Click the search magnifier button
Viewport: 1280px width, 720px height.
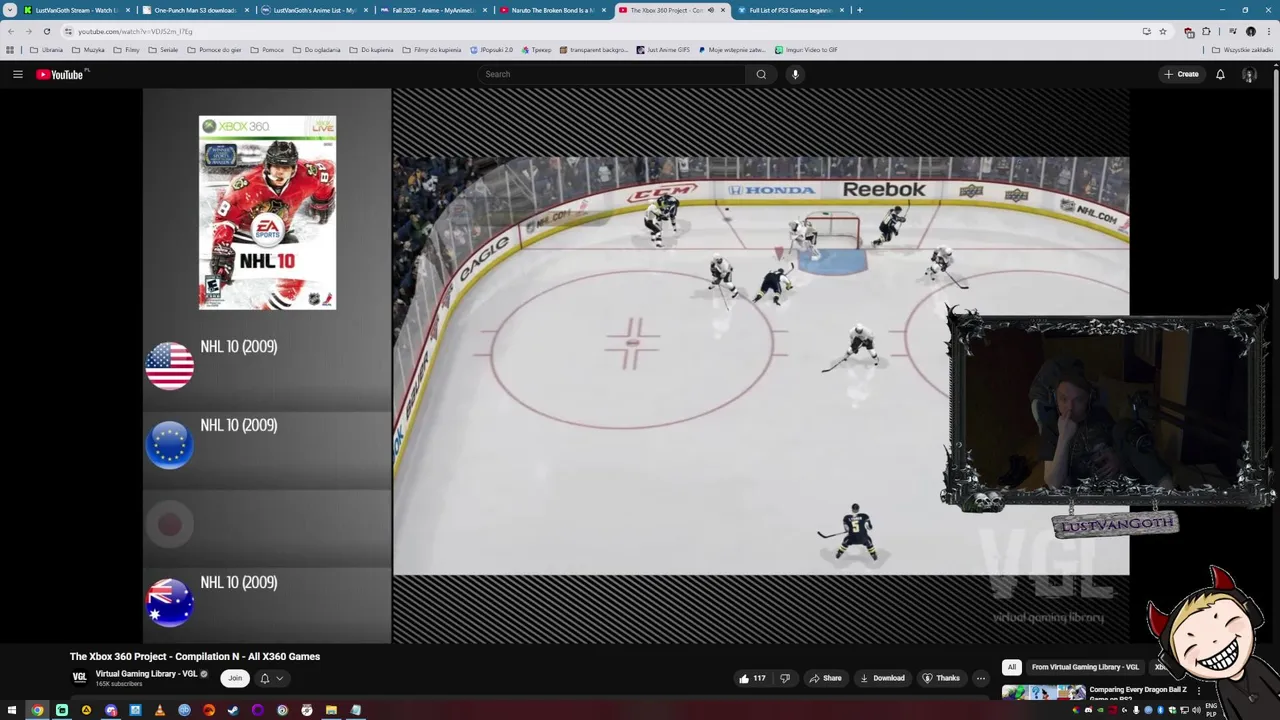click(761, 74)
